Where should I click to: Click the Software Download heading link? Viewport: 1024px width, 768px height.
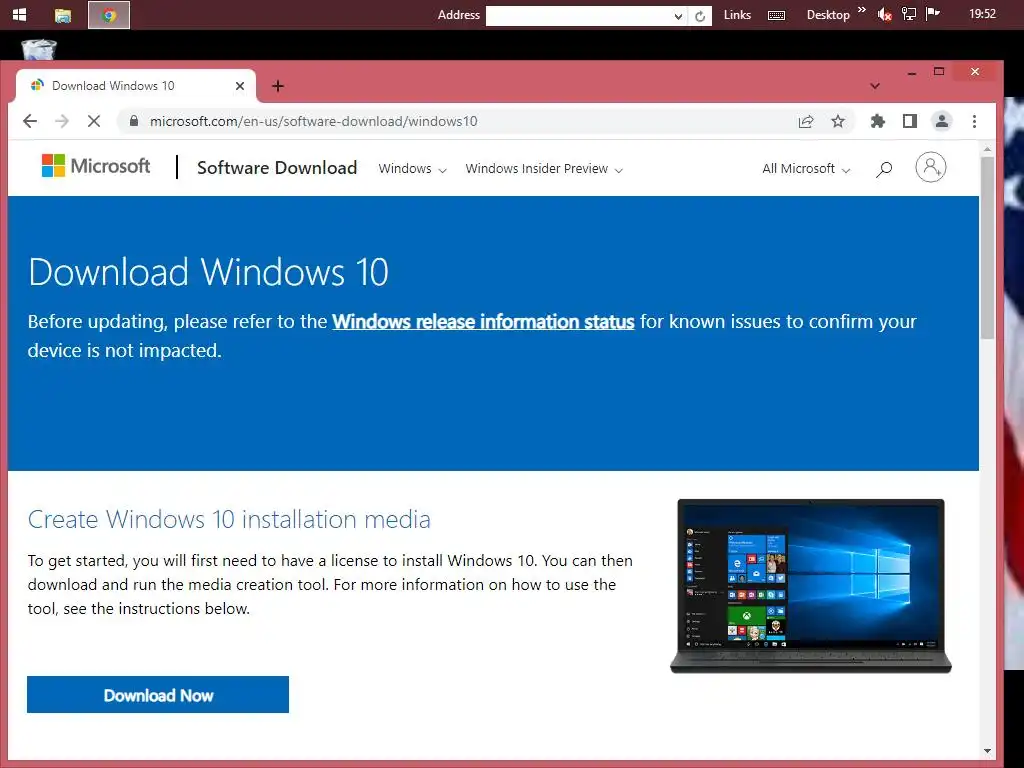[x=277, y=168]
